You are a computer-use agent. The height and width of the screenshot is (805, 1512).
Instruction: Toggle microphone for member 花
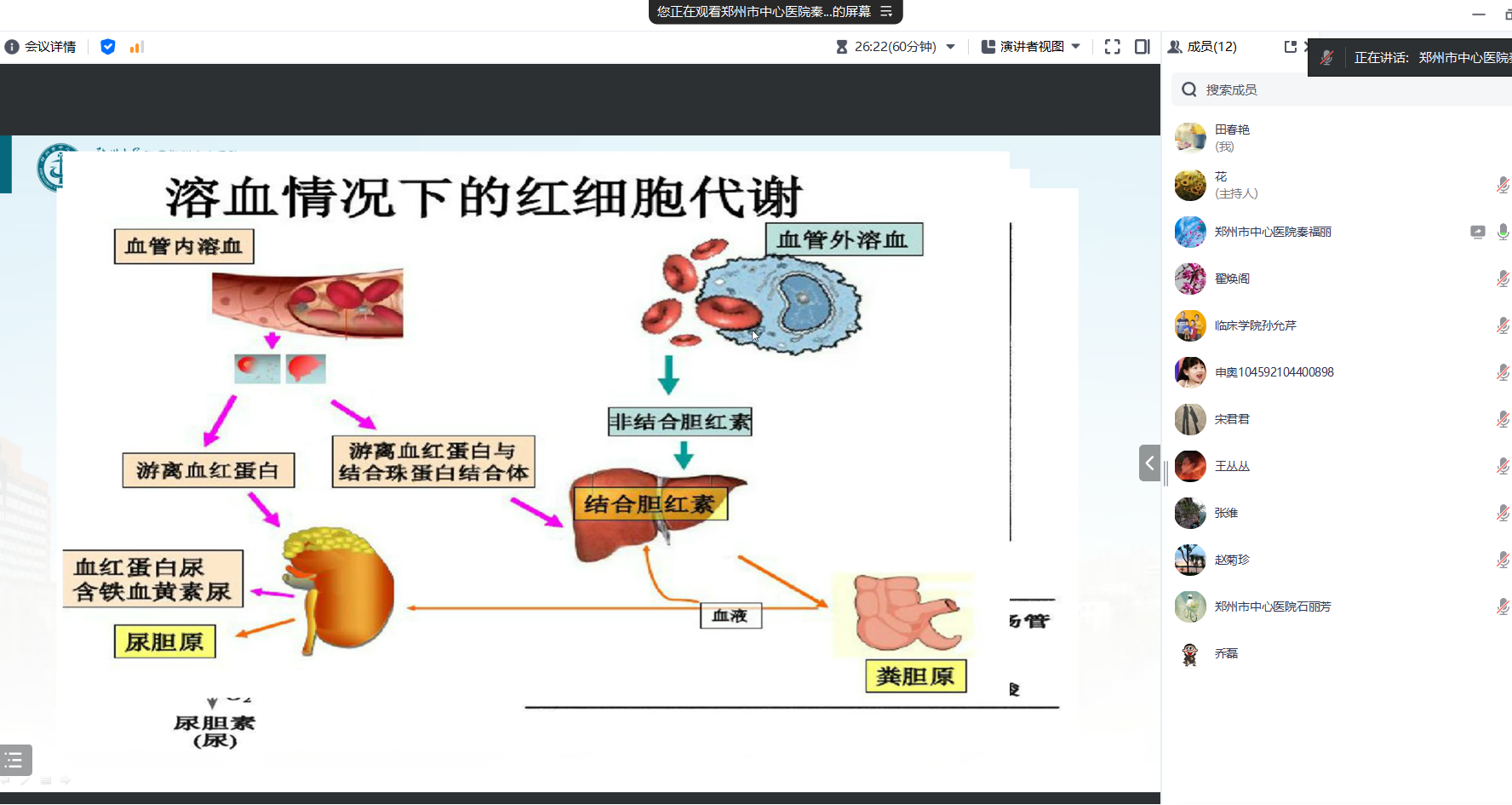(x=1503, y=185)
